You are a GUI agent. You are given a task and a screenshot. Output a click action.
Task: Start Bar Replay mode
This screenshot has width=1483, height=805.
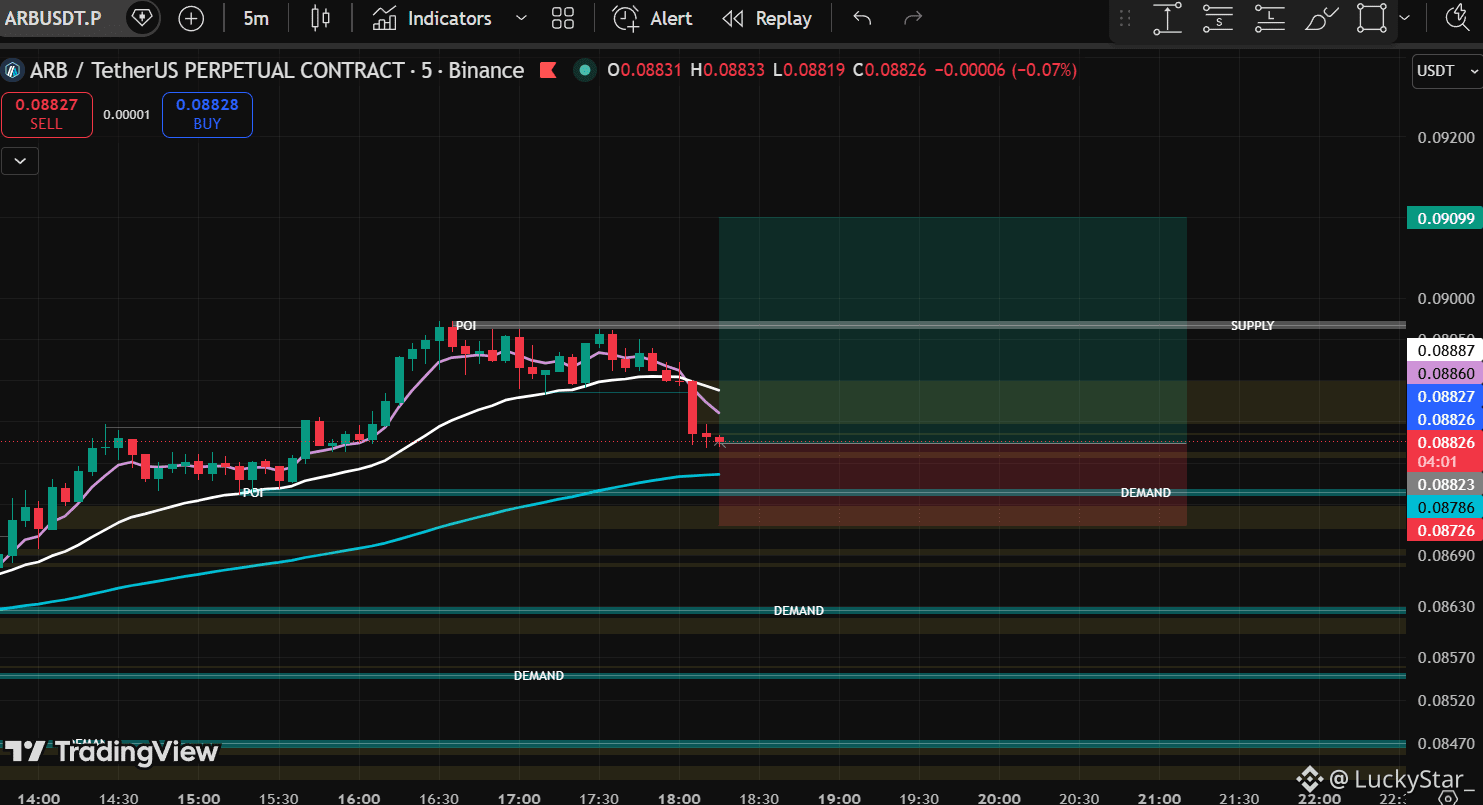[x=767, y=18]
